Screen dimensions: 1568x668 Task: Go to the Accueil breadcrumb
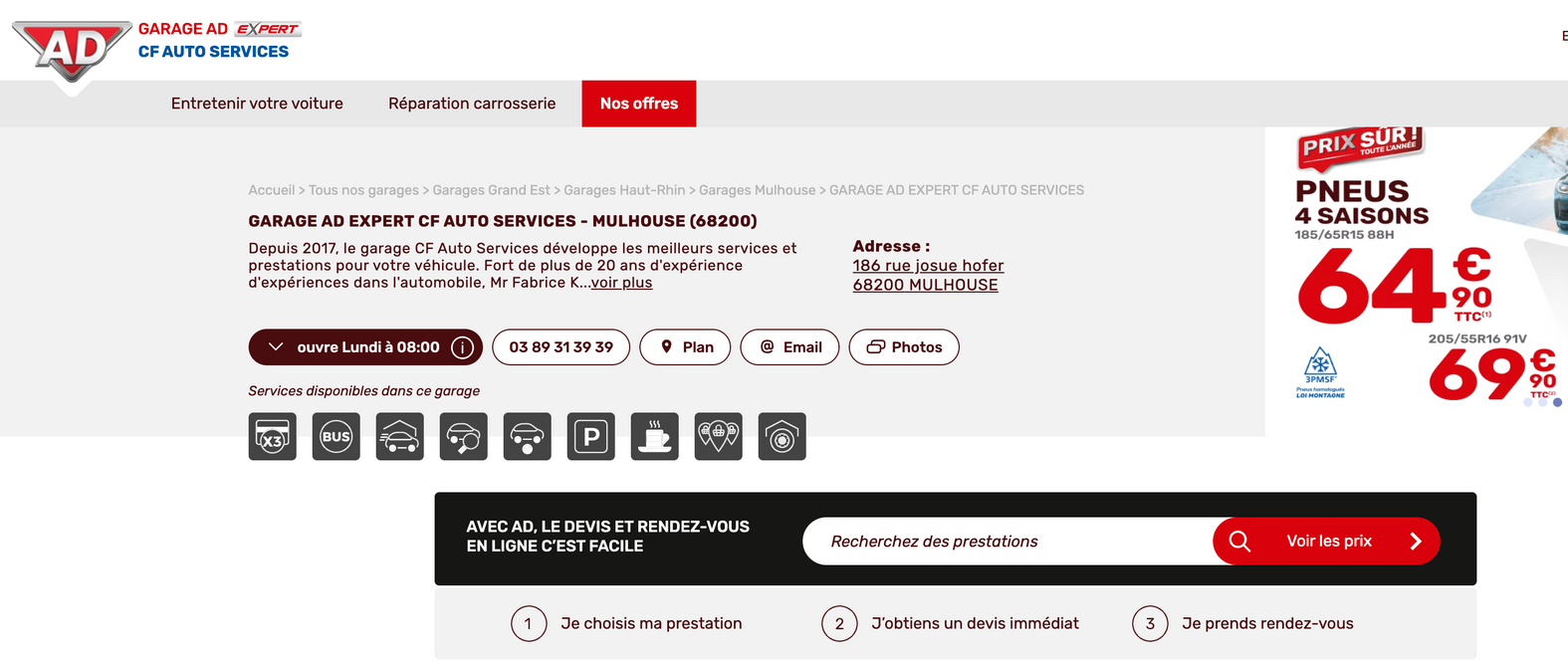click(272, 190)
